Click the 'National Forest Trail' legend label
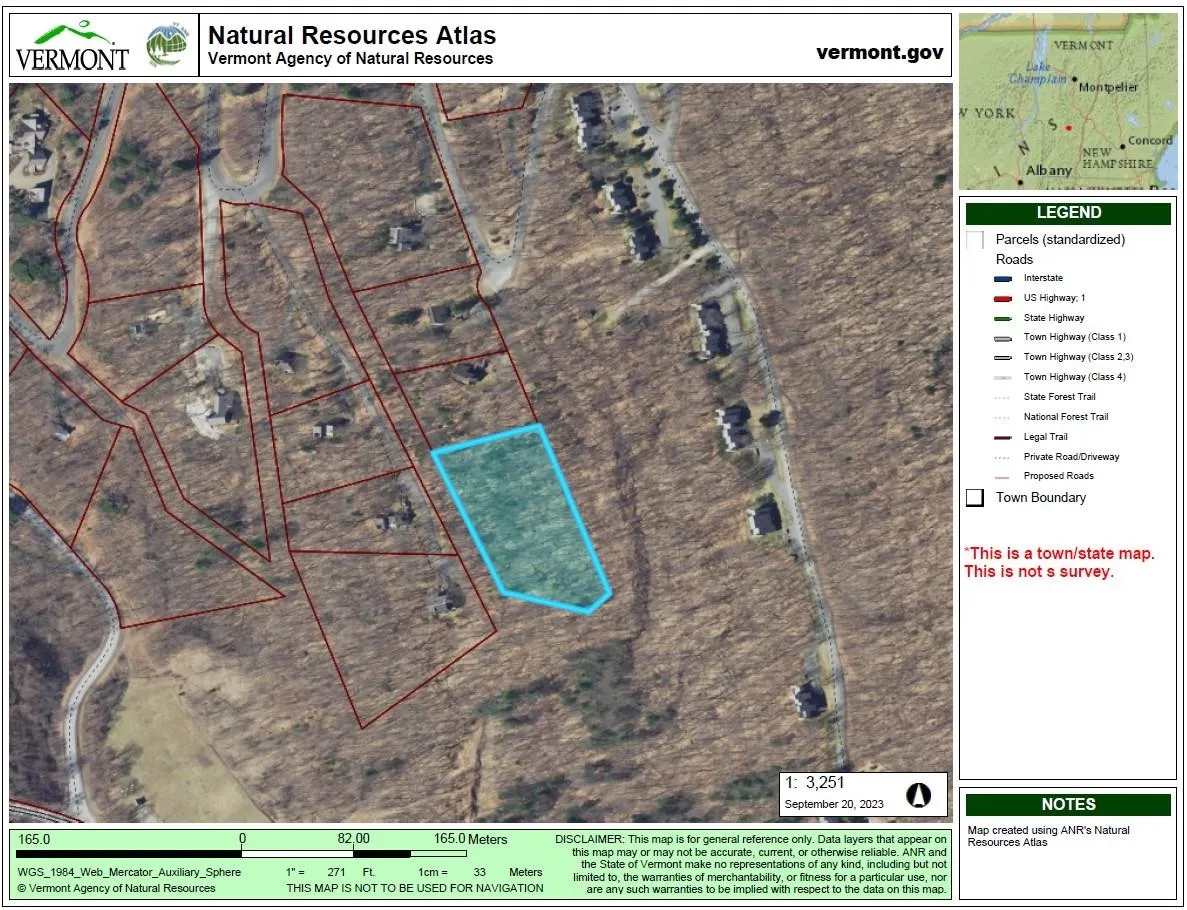 coord(1066,417)
